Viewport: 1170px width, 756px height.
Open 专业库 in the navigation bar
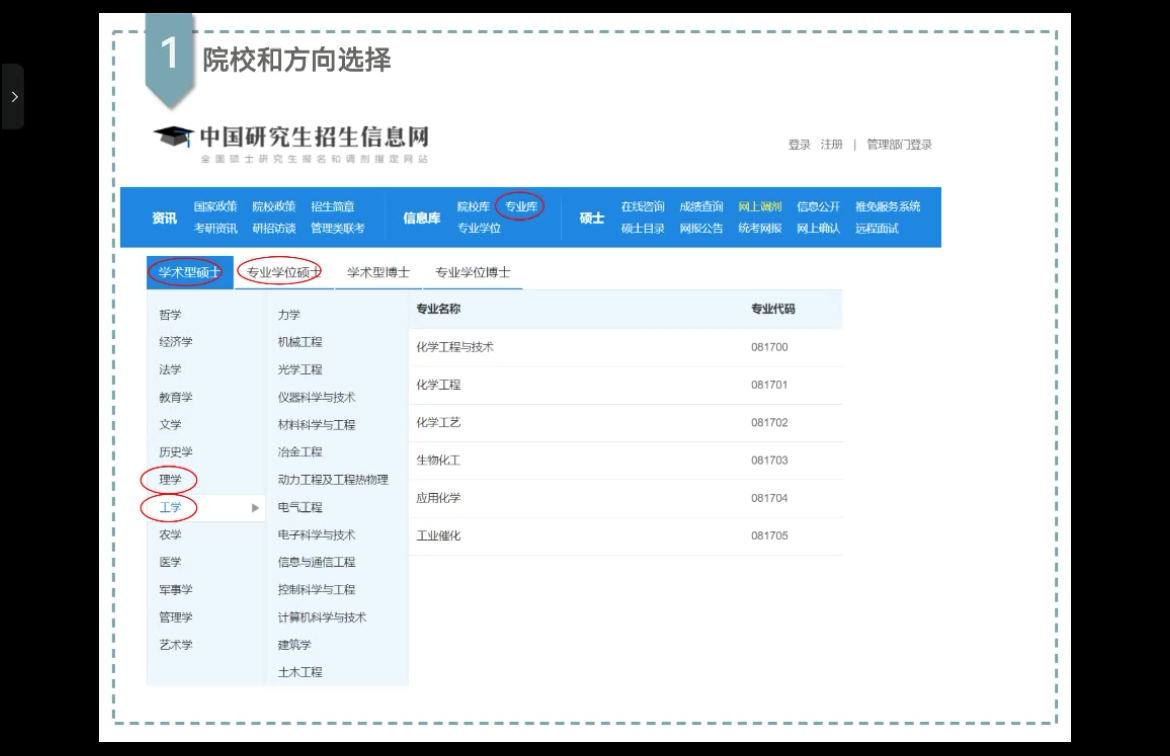521,207
